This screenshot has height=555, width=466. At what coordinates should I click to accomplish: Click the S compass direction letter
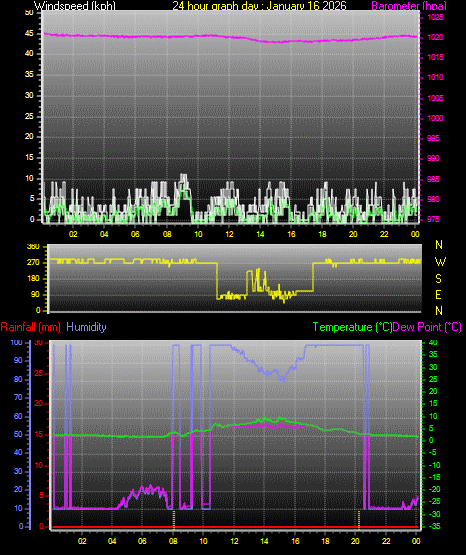pos(438,279)
